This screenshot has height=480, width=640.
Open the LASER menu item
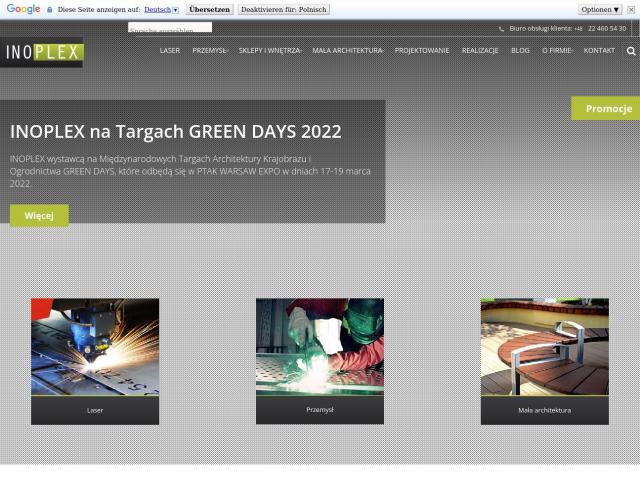pos(170,51)
